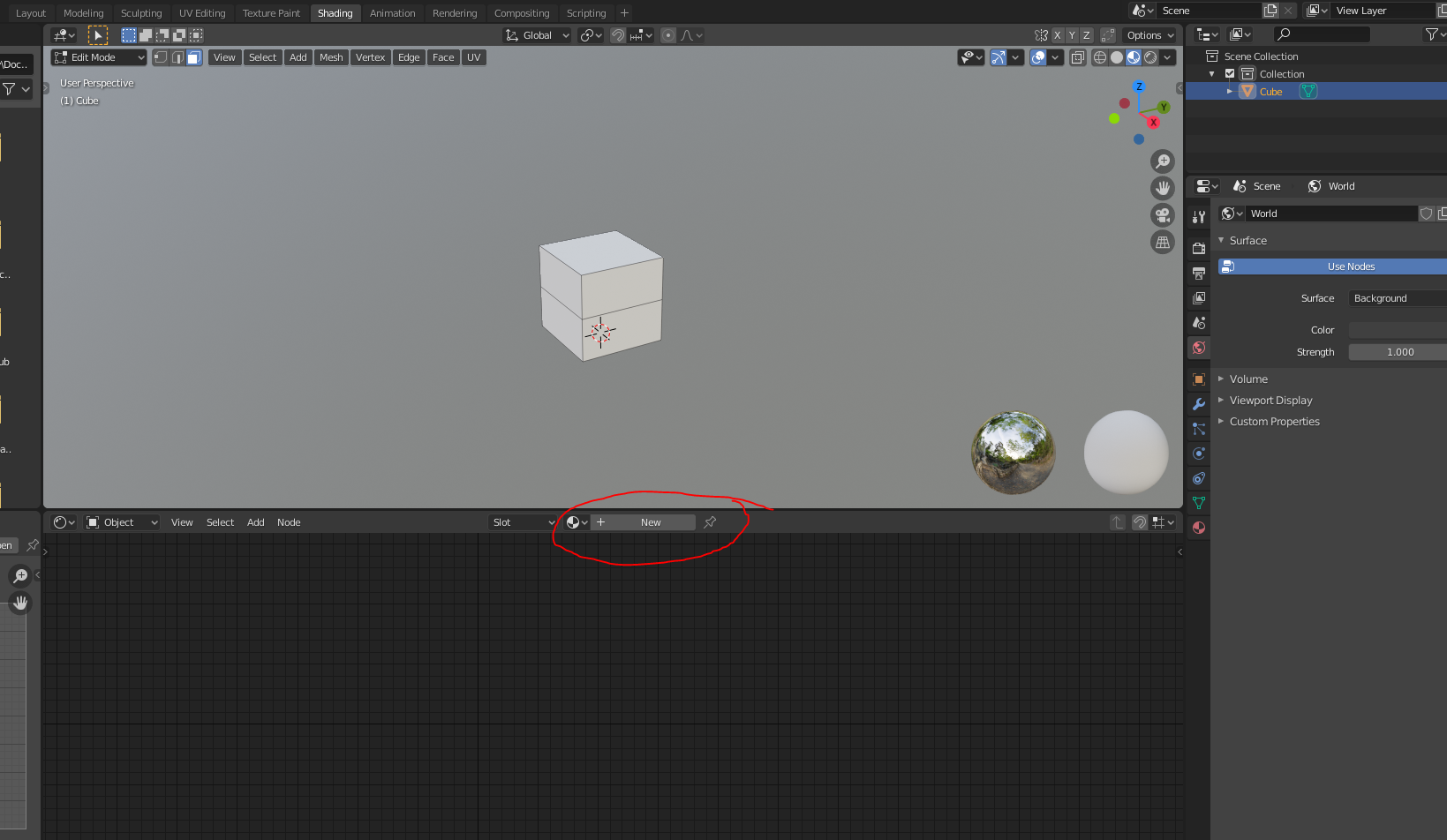Open the Vertex menu in viewport header
This screenshot has width=1447, height=840.
tap(371, 57)
